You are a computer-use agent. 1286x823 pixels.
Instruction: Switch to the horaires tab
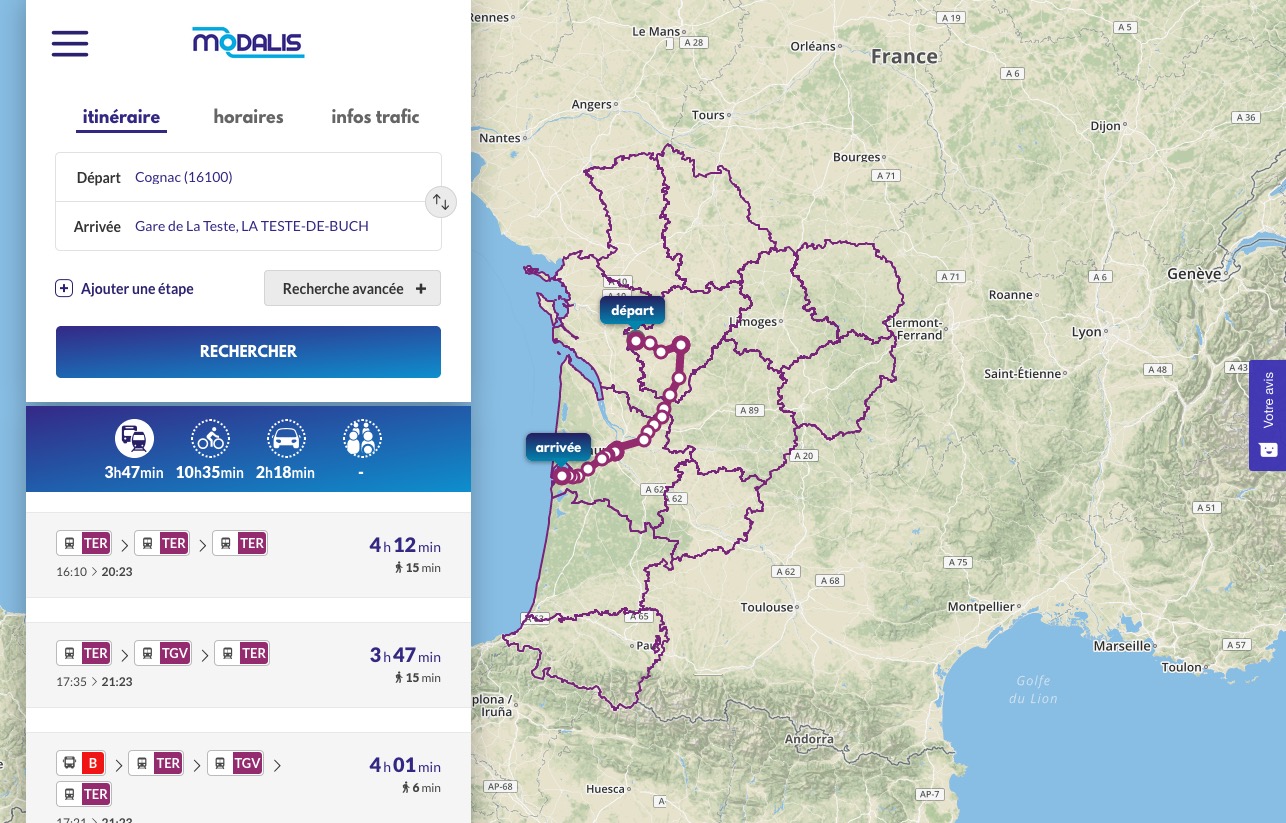tap(248, 117)
